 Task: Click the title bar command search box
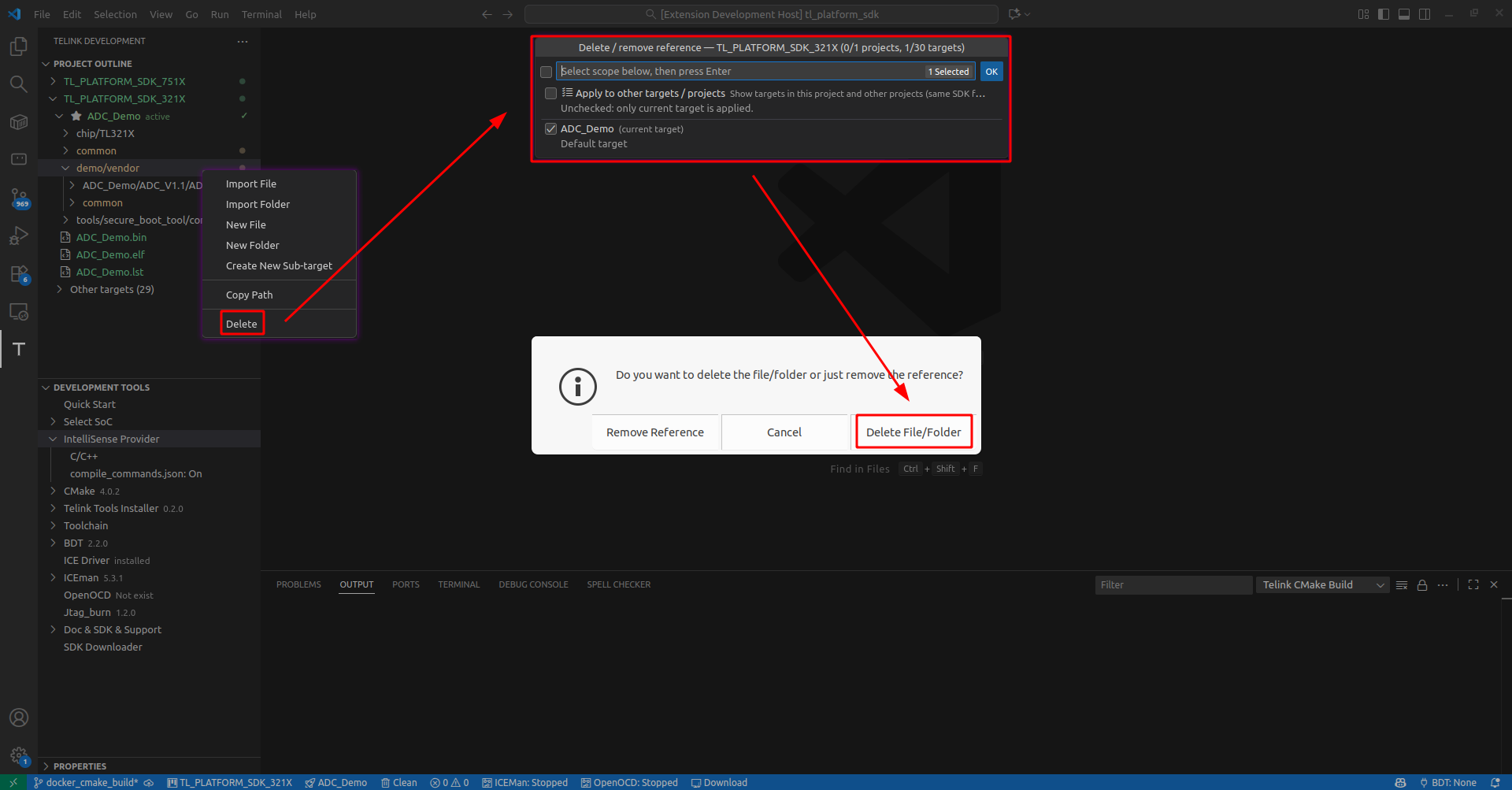762,14
